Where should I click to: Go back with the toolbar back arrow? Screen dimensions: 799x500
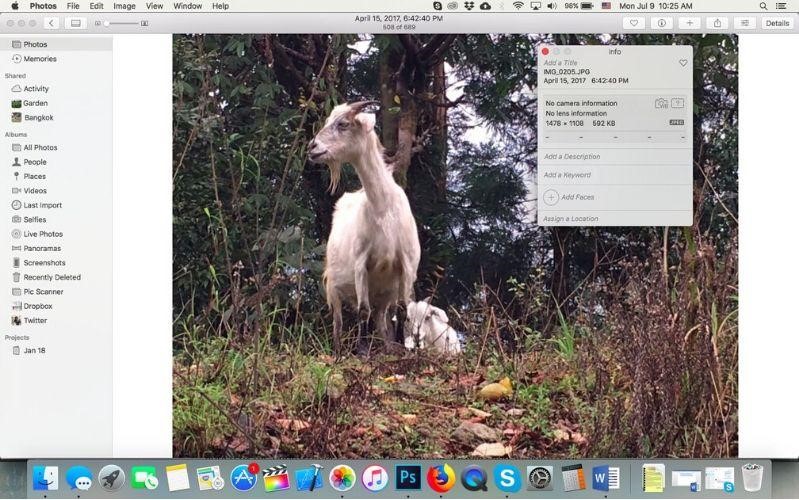[x=51, y=23]
